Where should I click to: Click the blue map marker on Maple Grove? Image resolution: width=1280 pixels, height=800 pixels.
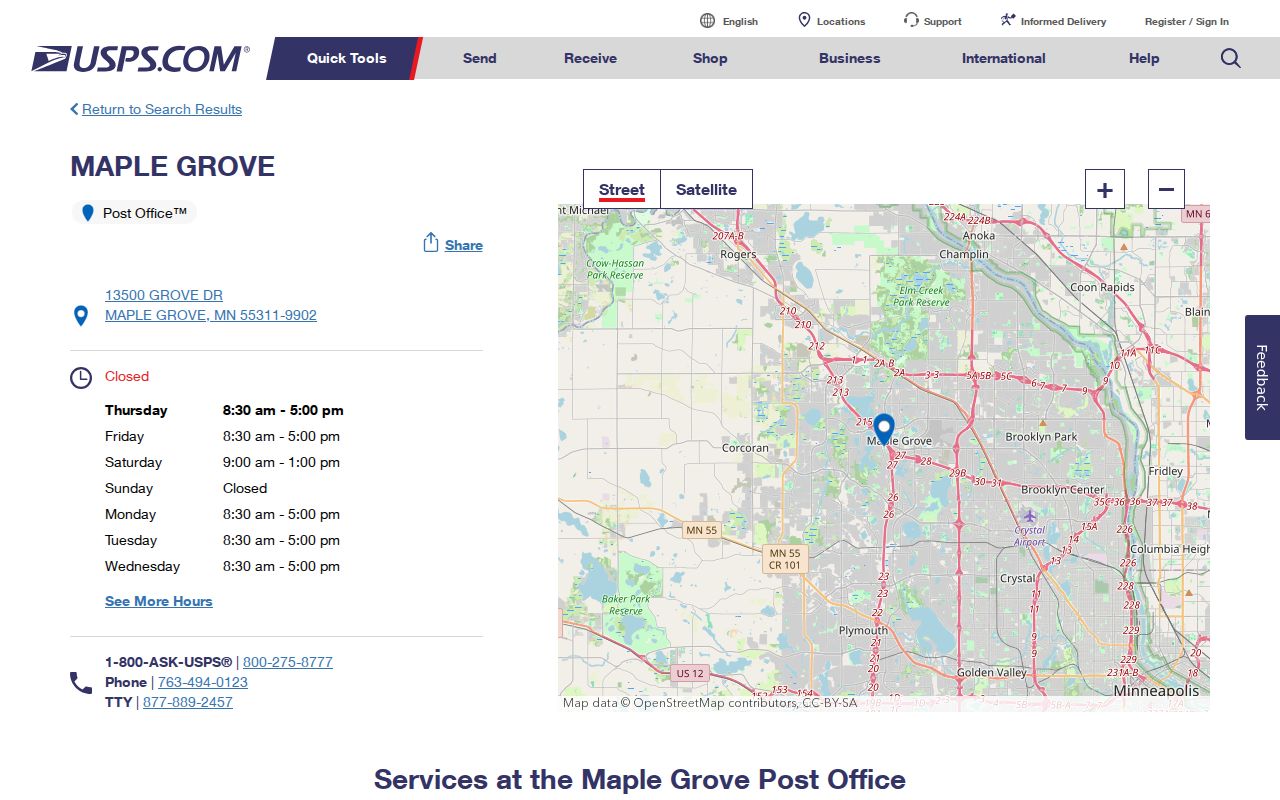click(884, 428)
